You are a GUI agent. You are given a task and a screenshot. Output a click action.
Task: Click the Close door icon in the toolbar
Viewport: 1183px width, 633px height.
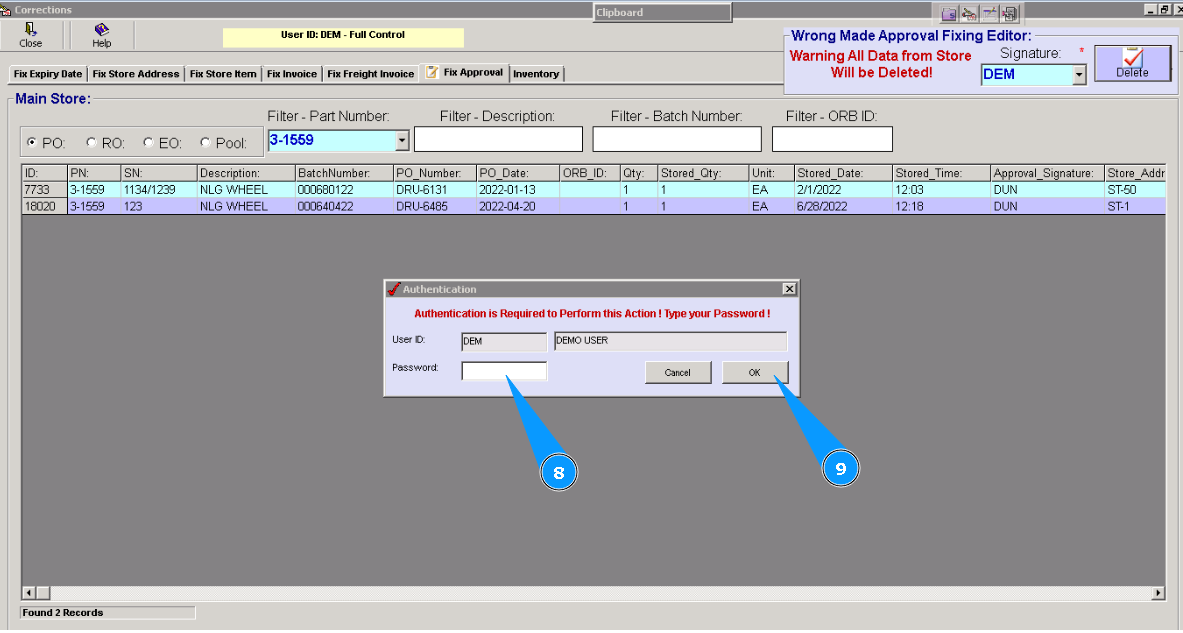(30, 29)
